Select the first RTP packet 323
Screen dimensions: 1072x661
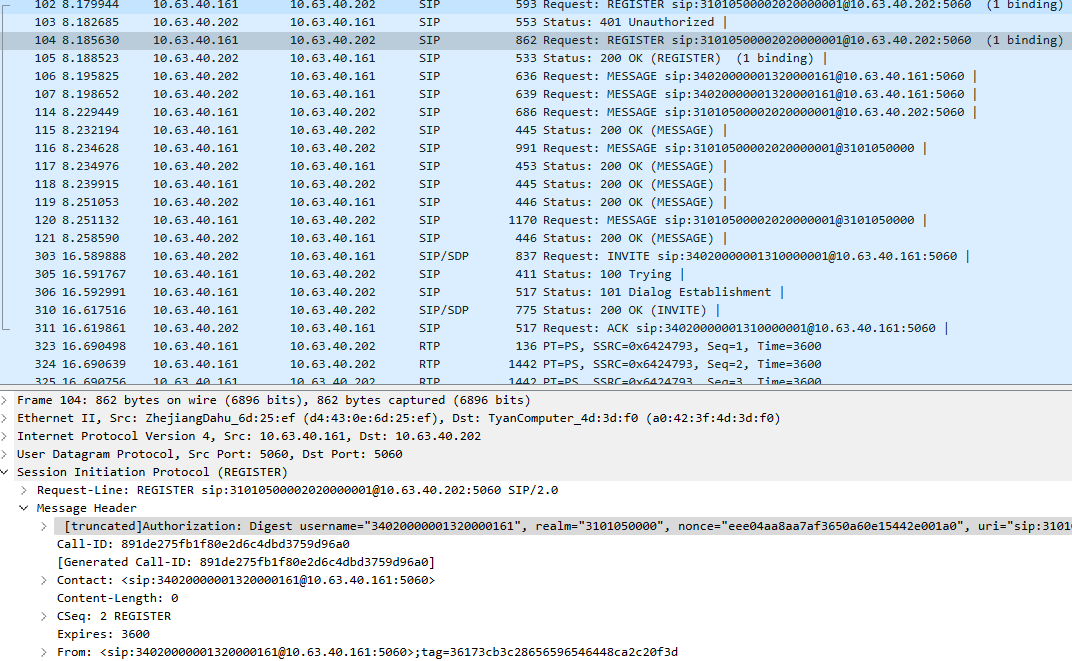pos(400,345)
